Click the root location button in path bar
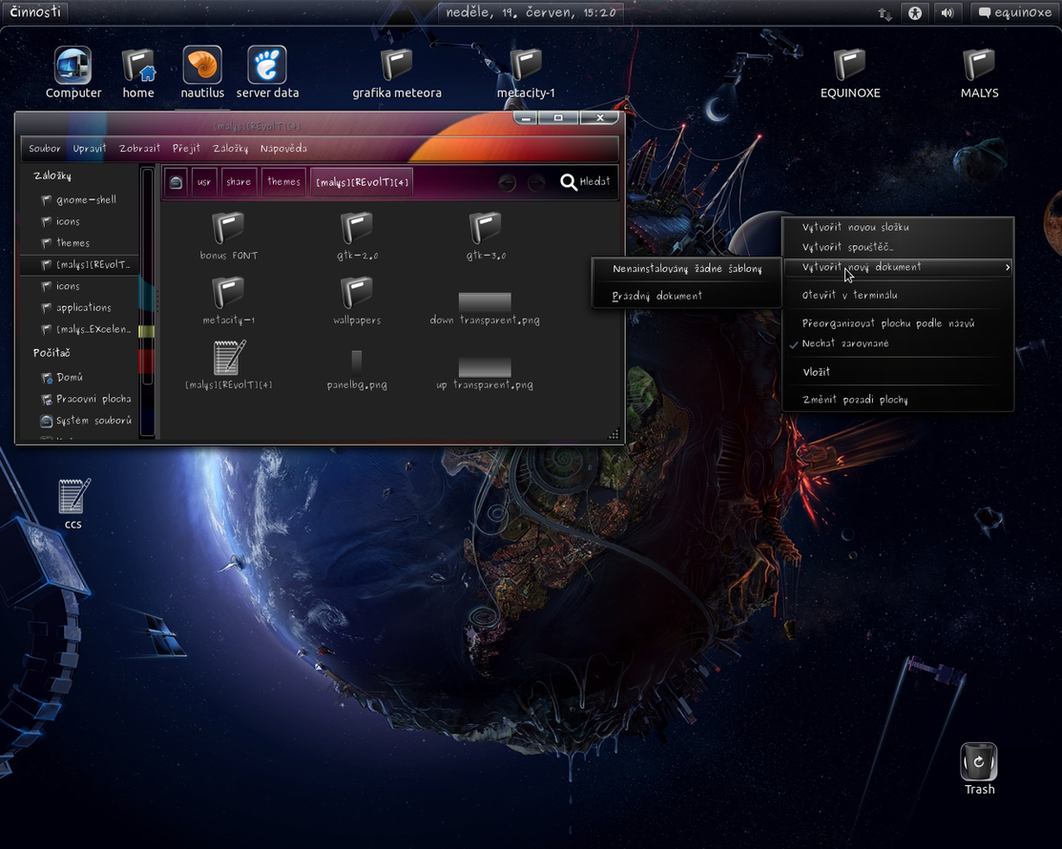 point(176,182)
